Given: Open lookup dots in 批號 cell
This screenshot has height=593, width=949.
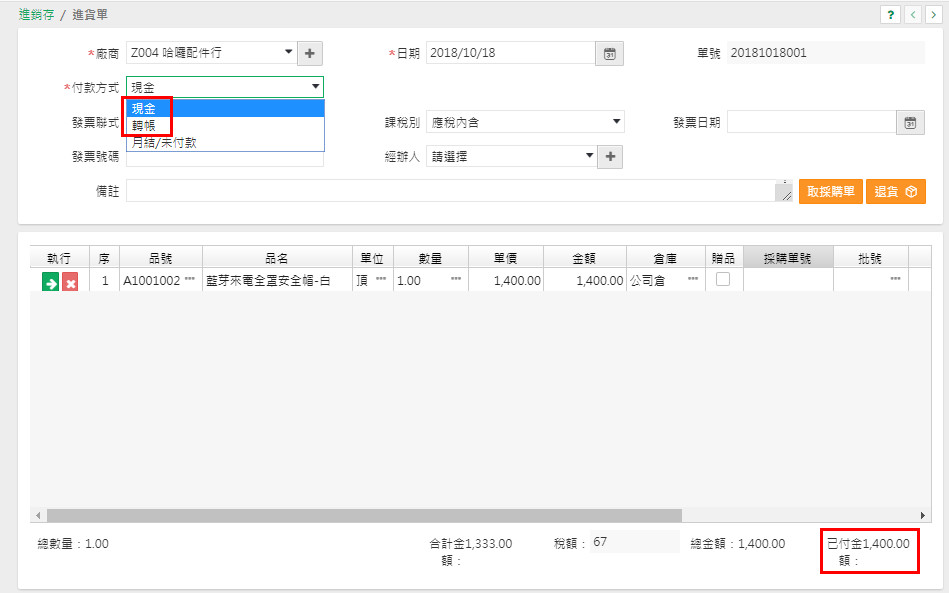Looking at the screenshot, I should [895, 279].
